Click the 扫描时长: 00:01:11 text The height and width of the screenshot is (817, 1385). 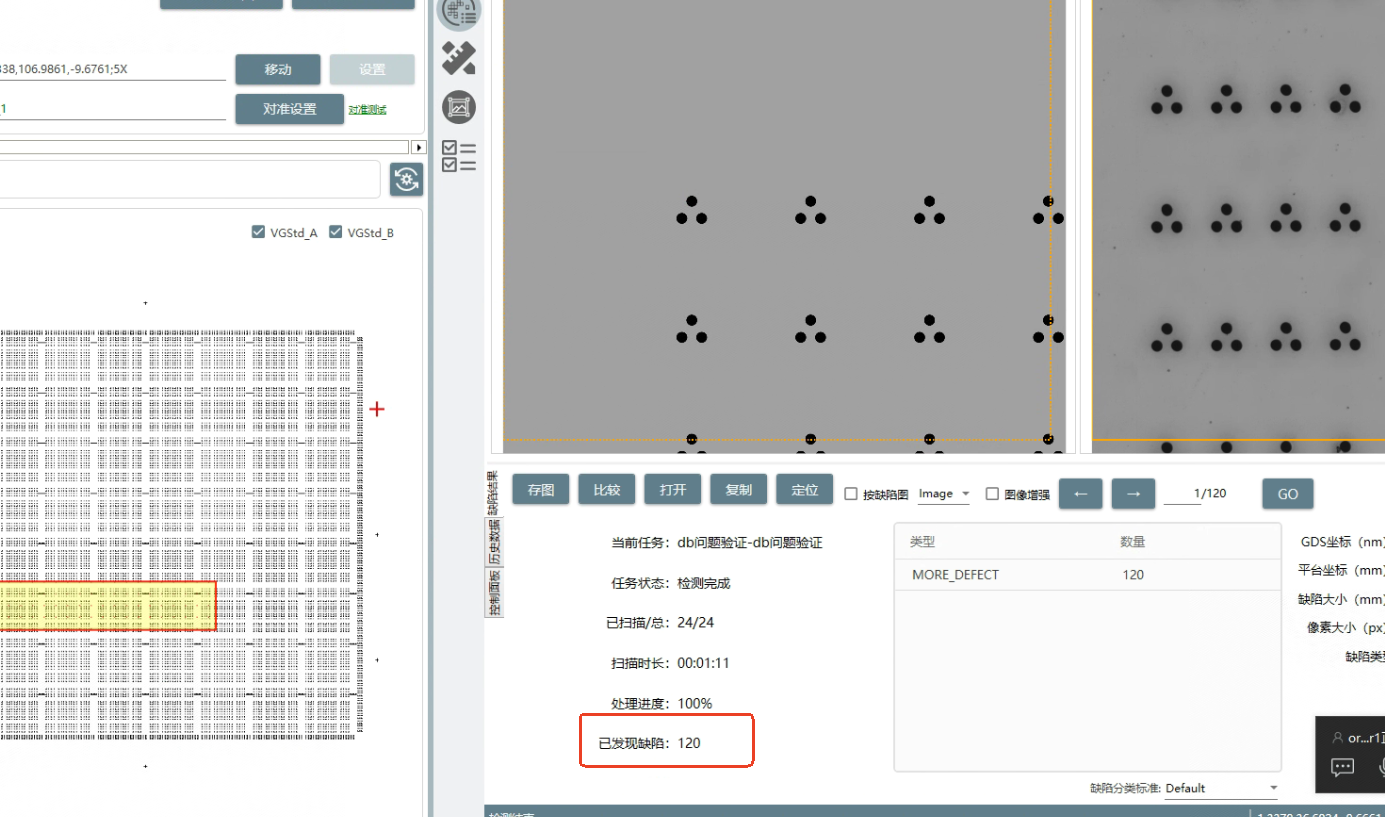(669, 663)
